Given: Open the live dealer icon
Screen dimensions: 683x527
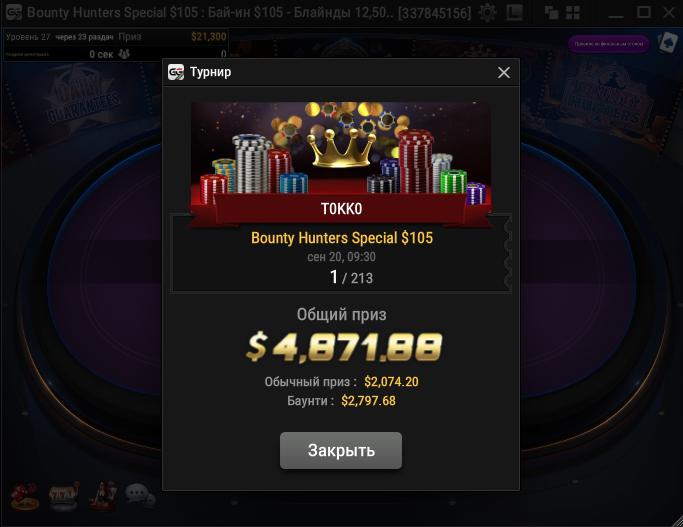Looking at the screenshot, I should click(x=102, y=496).
